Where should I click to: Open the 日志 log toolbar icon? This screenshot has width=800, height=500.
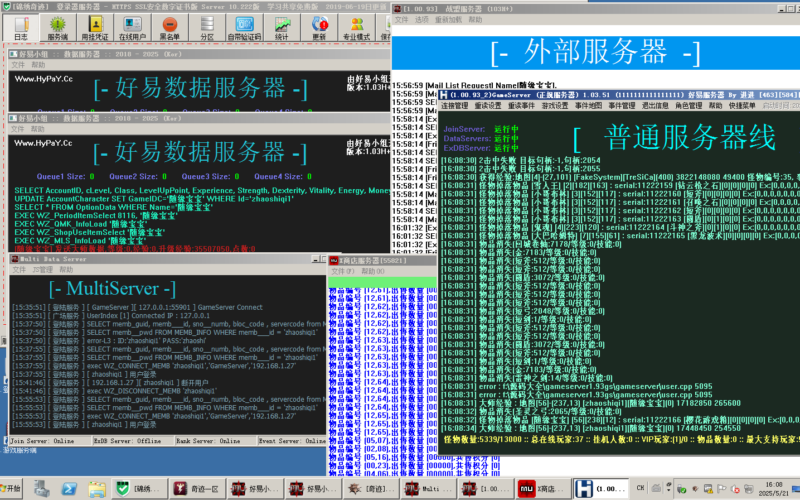(21, 32)
